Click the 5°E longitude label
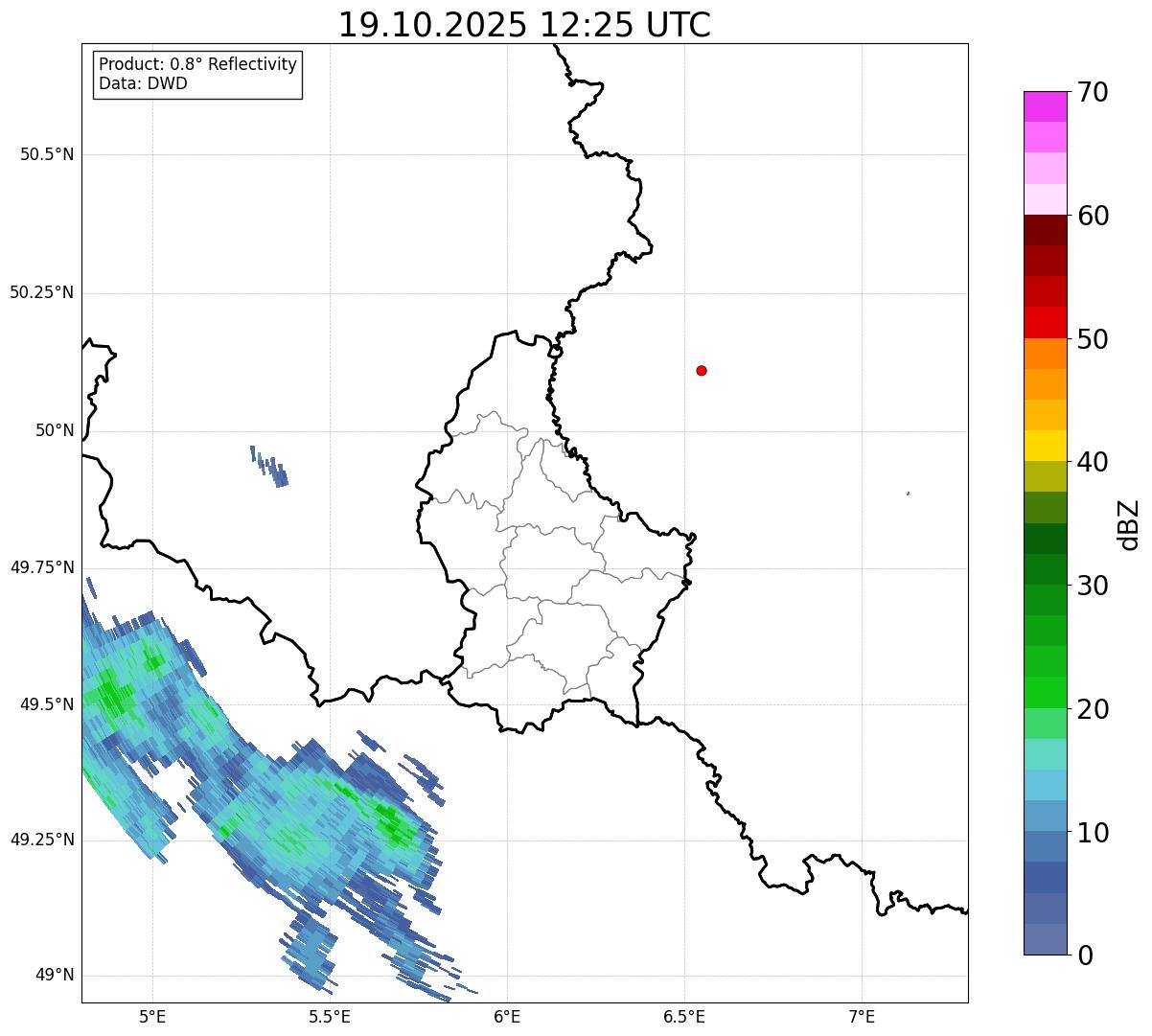This screenshot has height=1036, width=1152. [152, 1017]
